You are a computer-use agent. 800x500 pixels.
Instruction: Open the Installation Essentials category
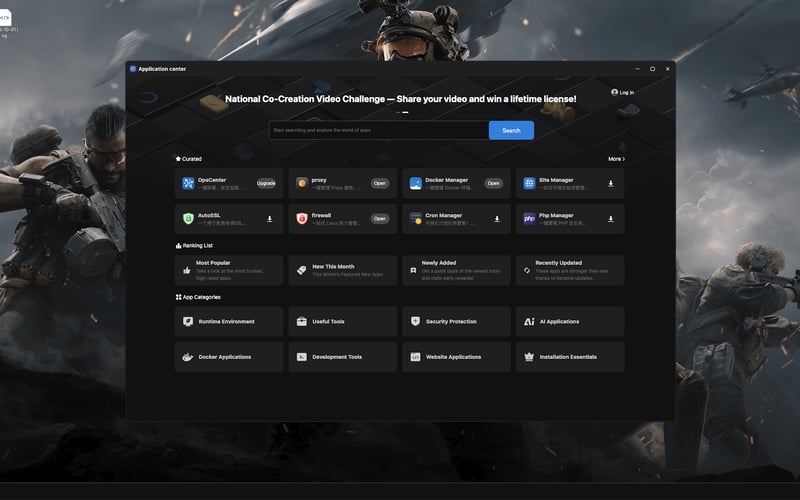[x=570, y=357]
